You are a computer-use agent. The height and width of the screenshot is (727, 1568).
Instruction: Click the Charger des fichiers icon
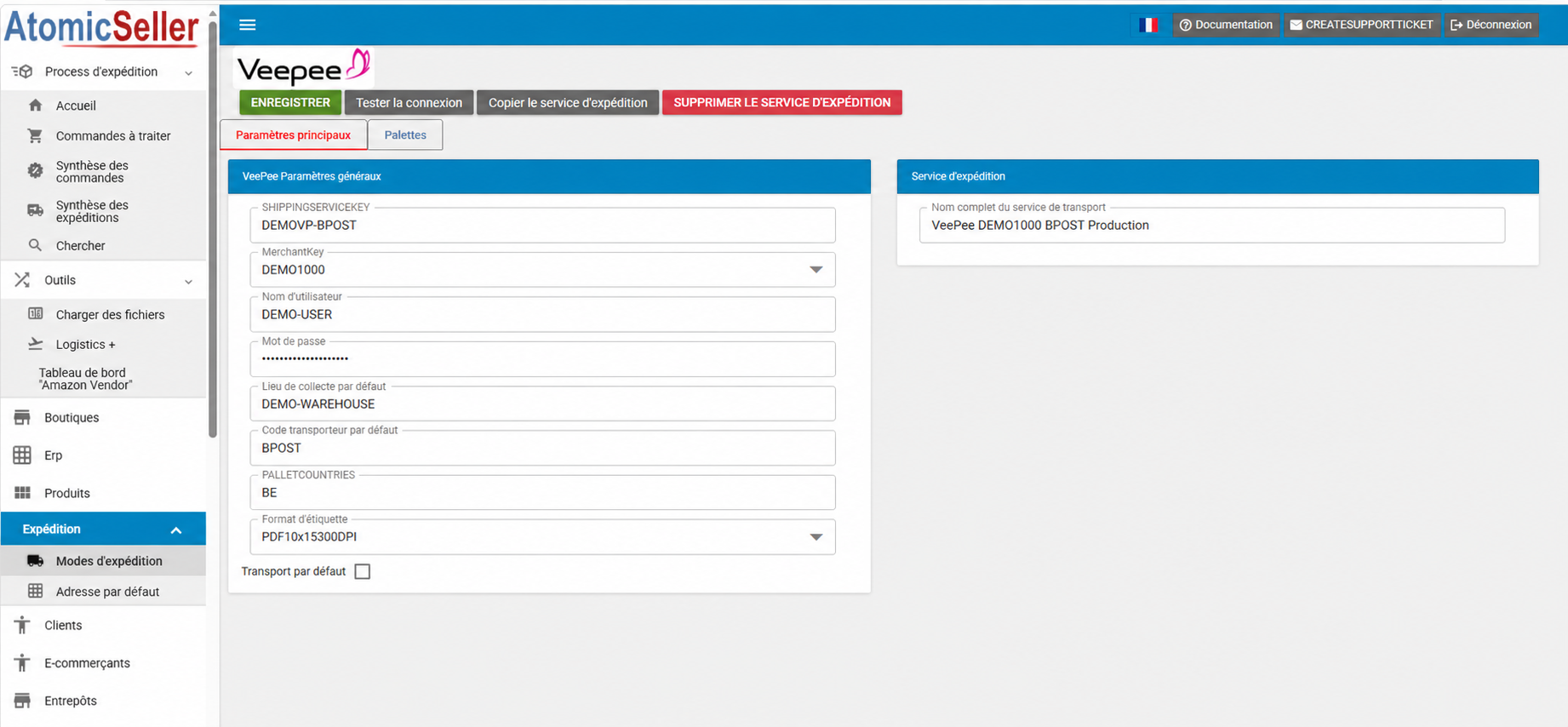point(35,314)
